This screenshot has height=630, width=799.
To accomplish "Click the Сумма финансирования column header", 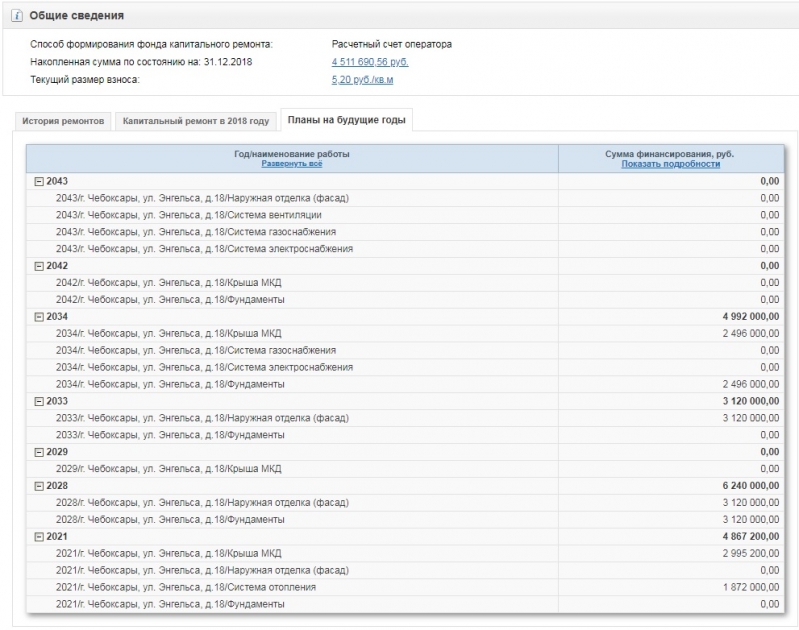I will (x=670, y=153).
